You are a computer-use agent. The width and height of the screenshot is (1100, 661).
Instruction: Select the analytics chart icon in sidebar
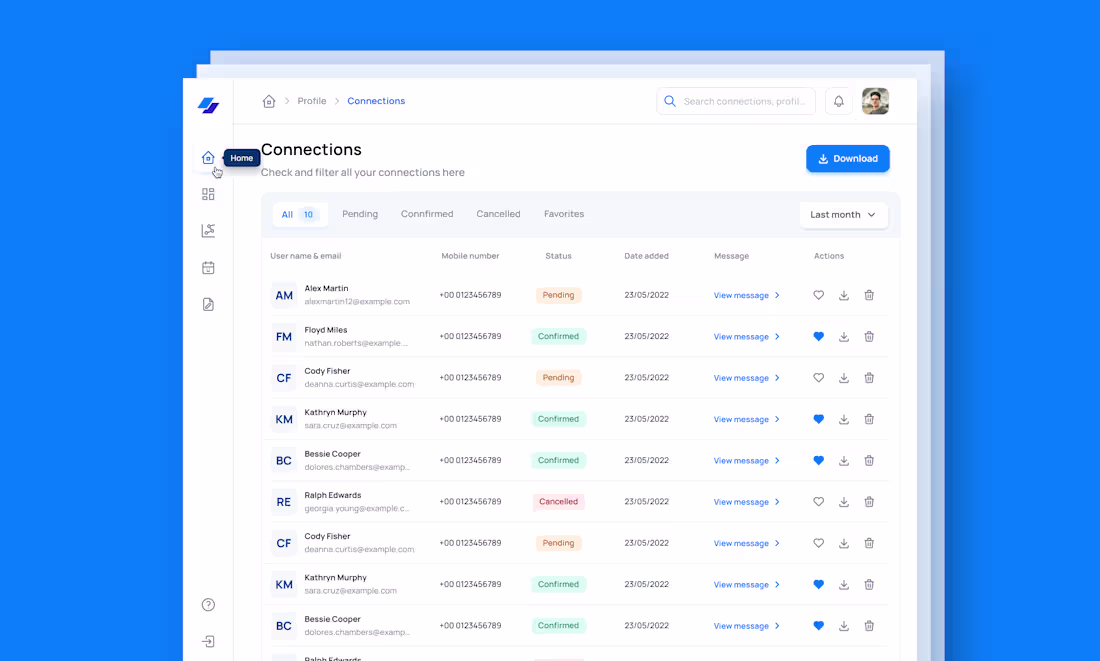[x=208, y=230]
